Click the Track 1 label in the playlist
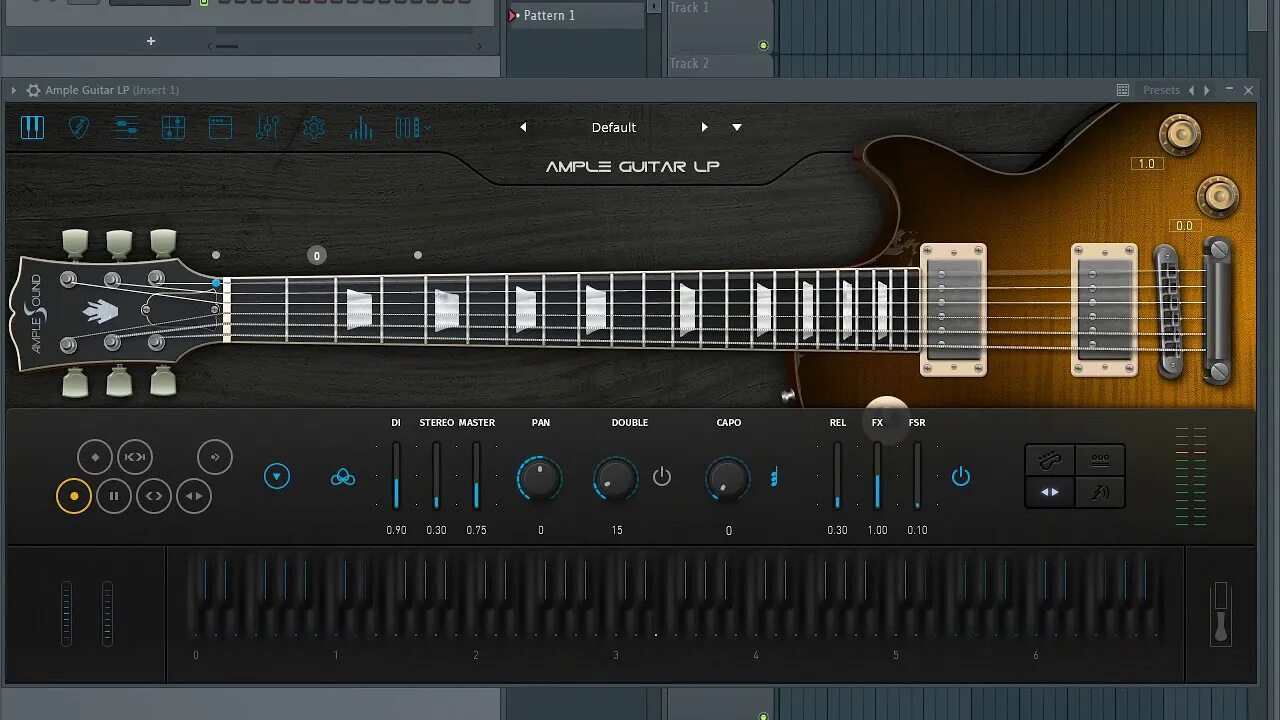Screen dimensions: 1280x720 689,7
